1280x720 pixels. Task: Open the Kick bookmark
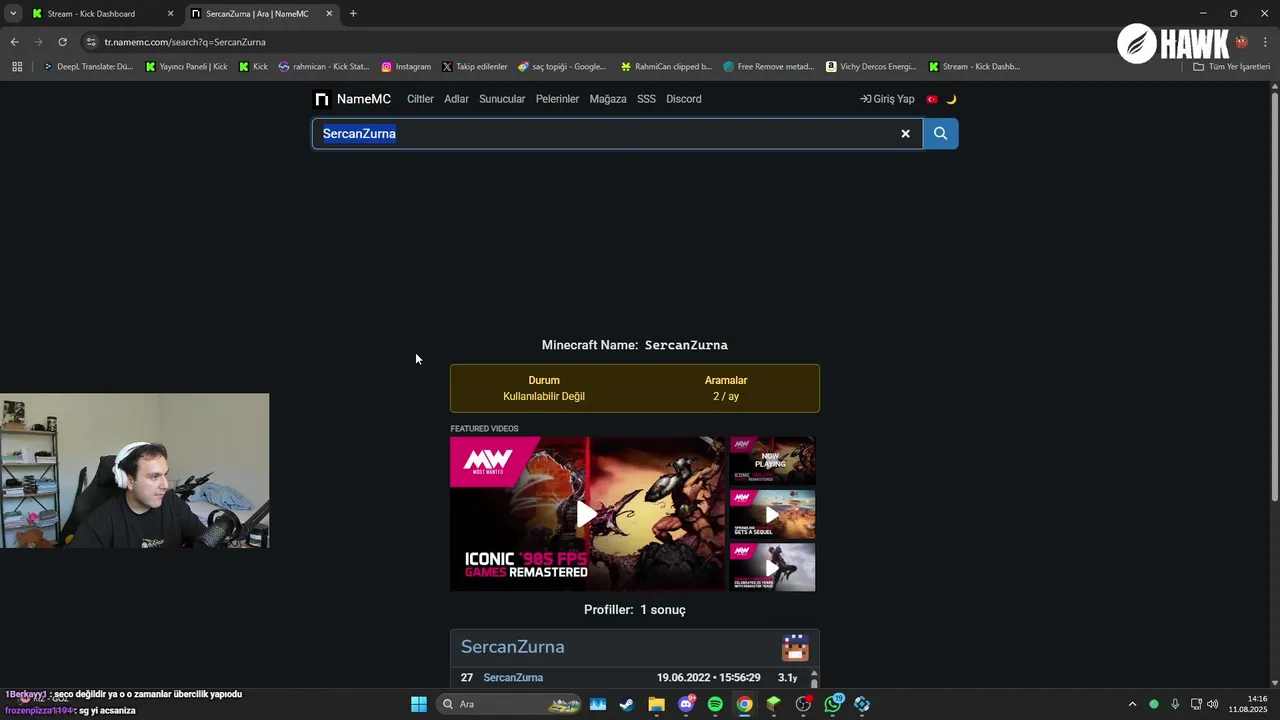253,67
